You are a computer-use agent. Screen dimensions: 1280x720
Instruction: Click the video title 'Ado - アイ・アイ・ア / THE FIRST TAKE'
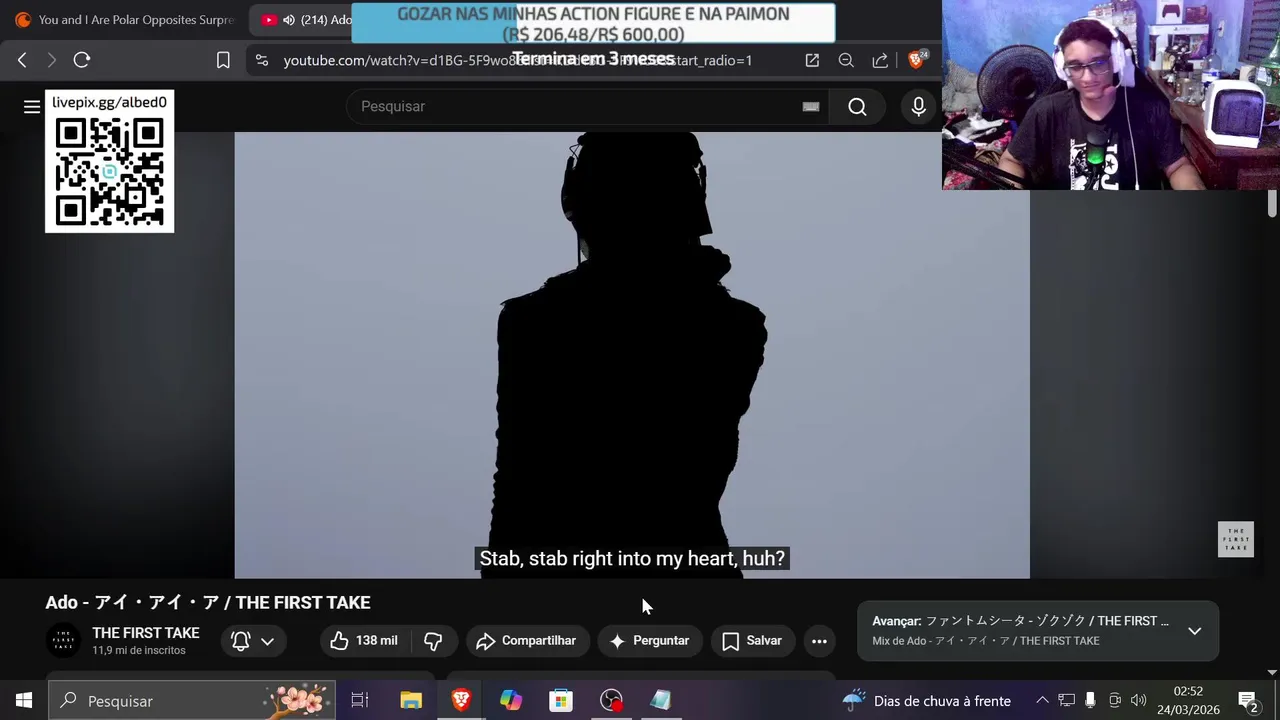click(208, 602)
